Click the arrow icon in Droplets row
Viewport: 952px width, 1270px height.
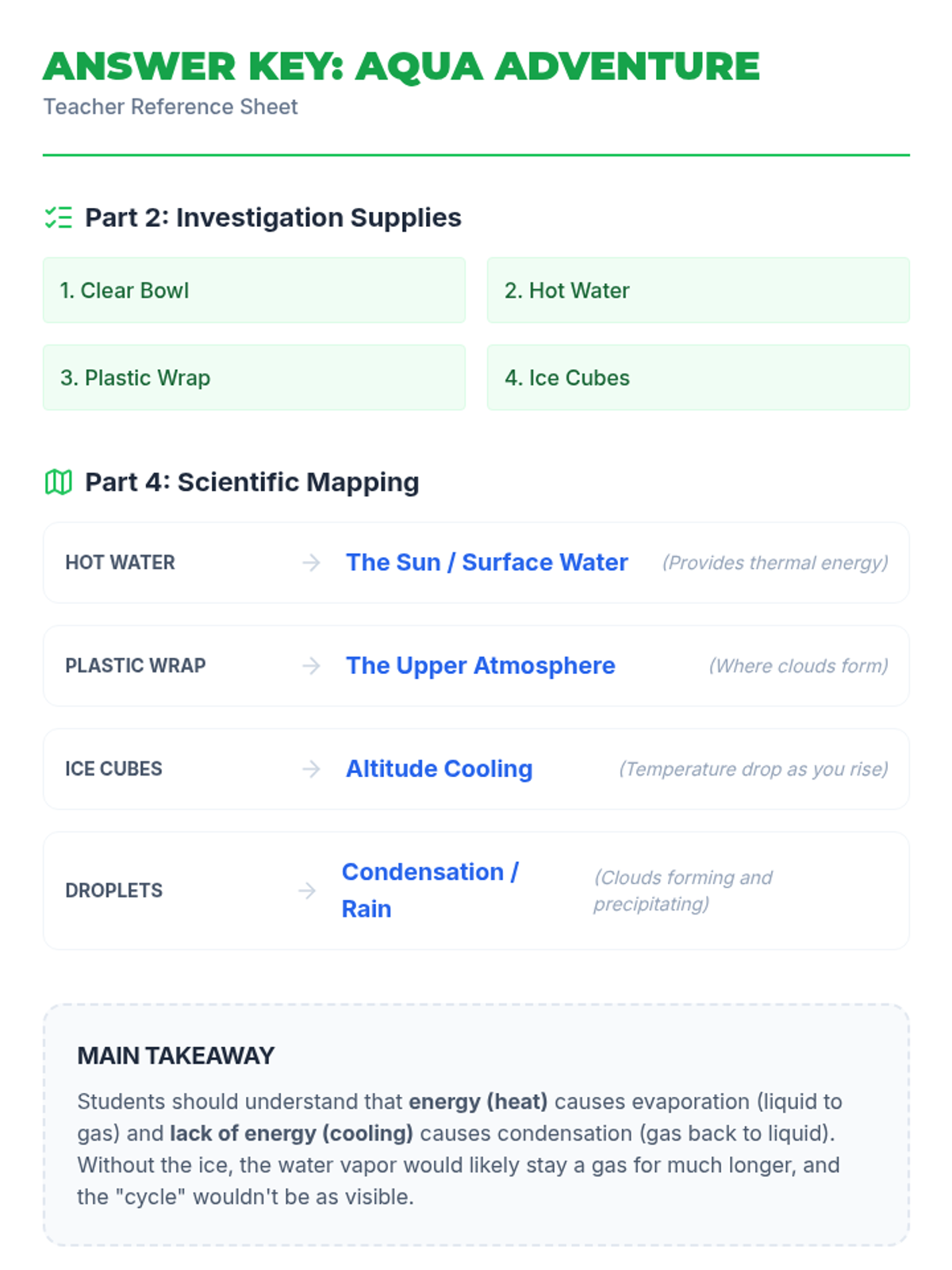pos(307,891)
